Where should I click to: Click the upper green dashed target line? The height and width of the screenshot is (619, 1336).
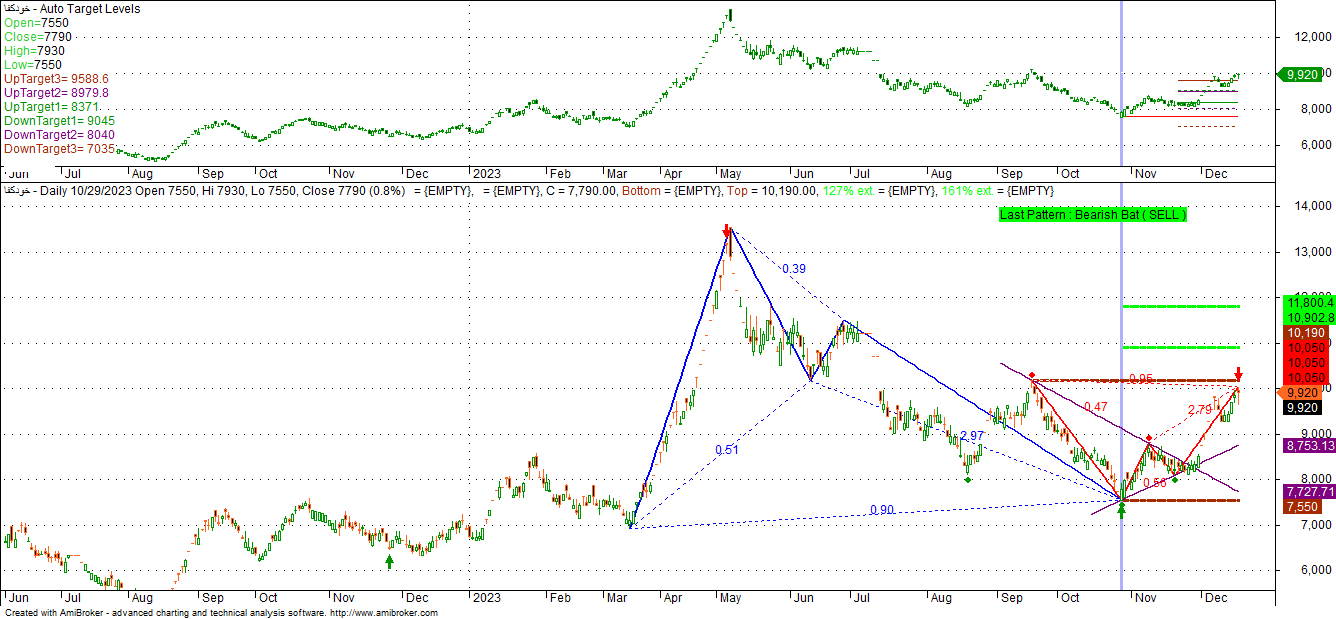tap(1181, 306)
